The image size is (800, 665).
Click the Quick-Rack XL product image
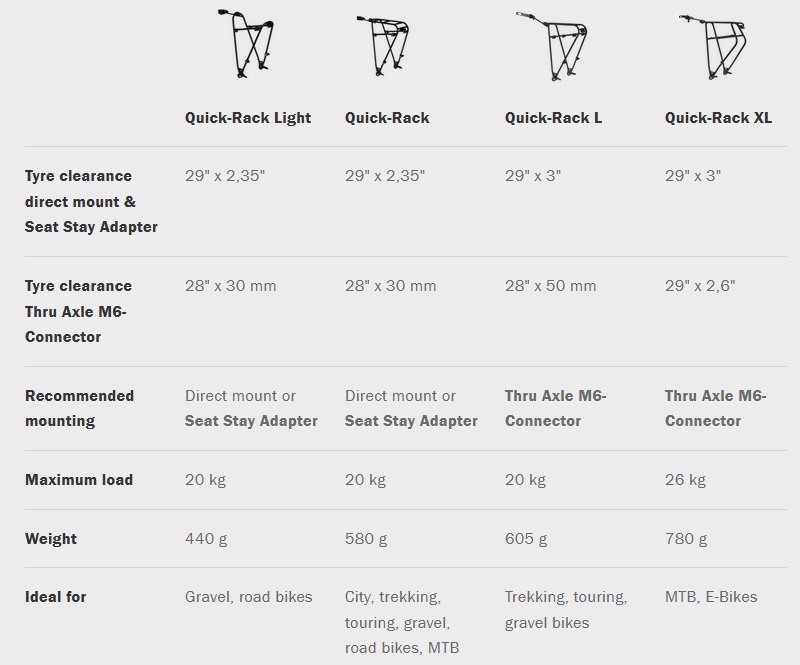tap(713, 46)
